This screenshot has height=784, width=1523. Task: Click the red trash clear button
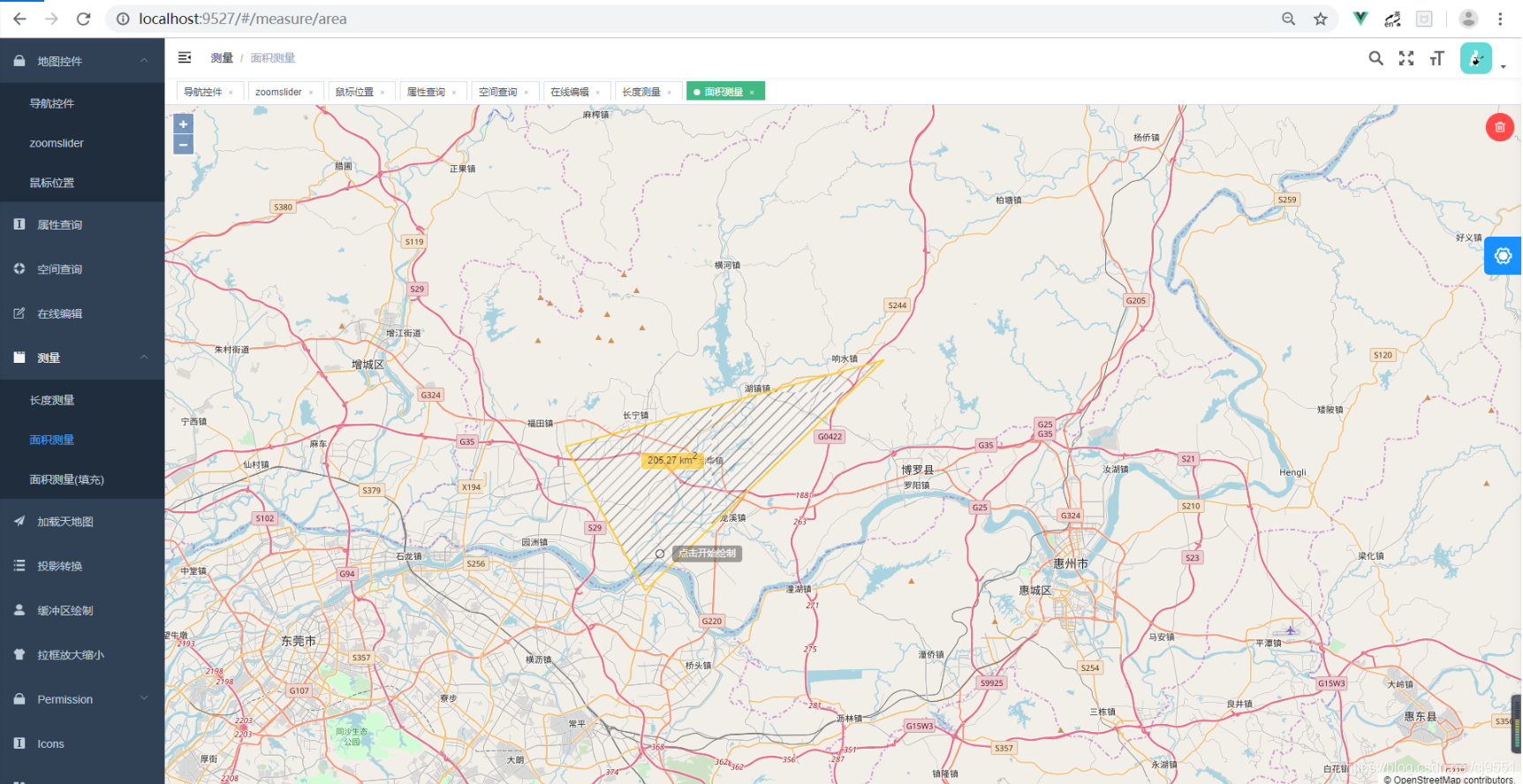pos(1500,127)
